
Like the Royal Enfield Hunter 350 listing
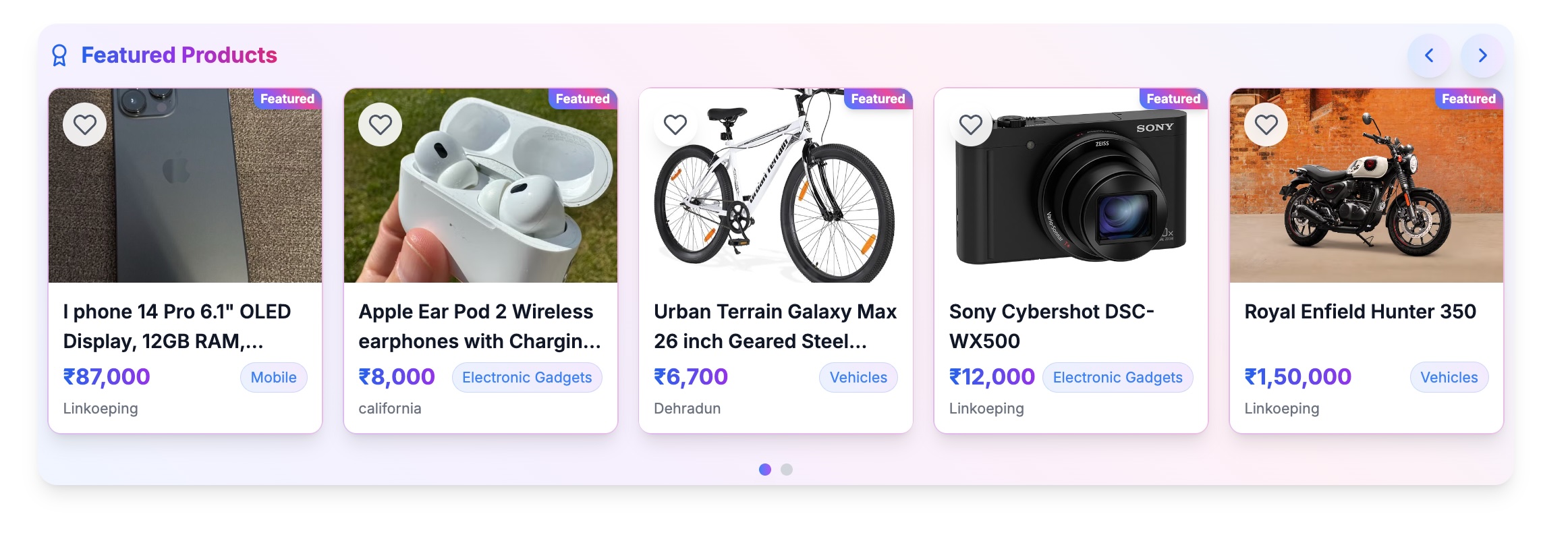point(1266,125)
